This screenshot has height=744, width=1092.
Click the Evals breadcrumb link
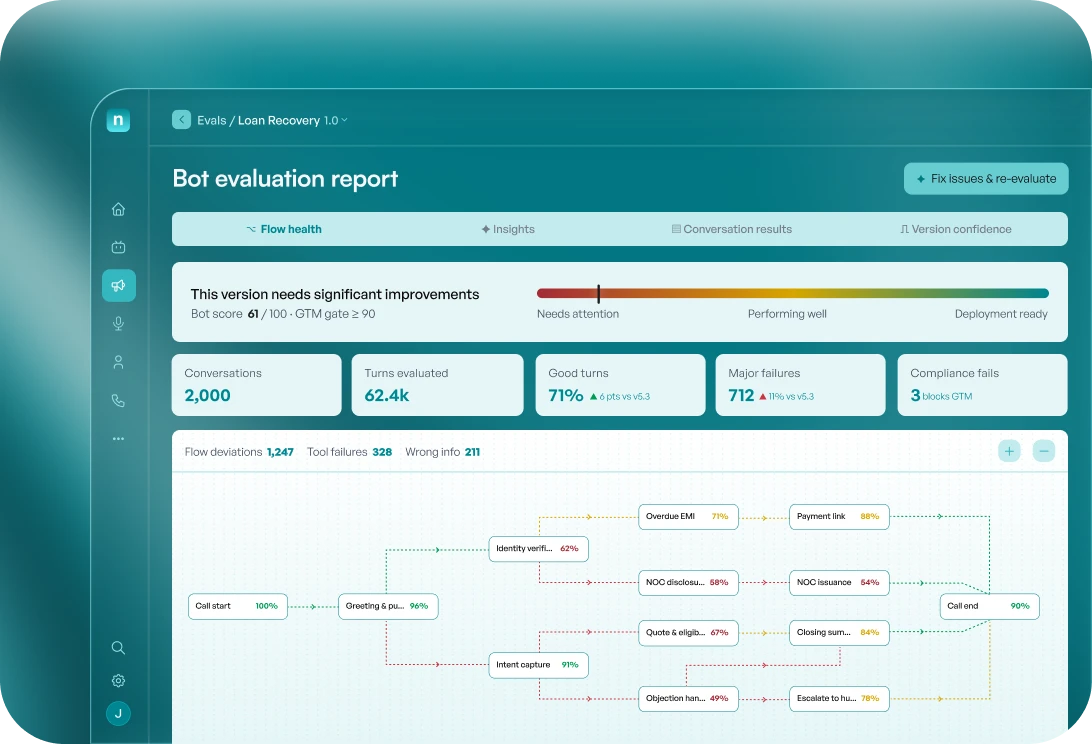[x=212, y=121]
